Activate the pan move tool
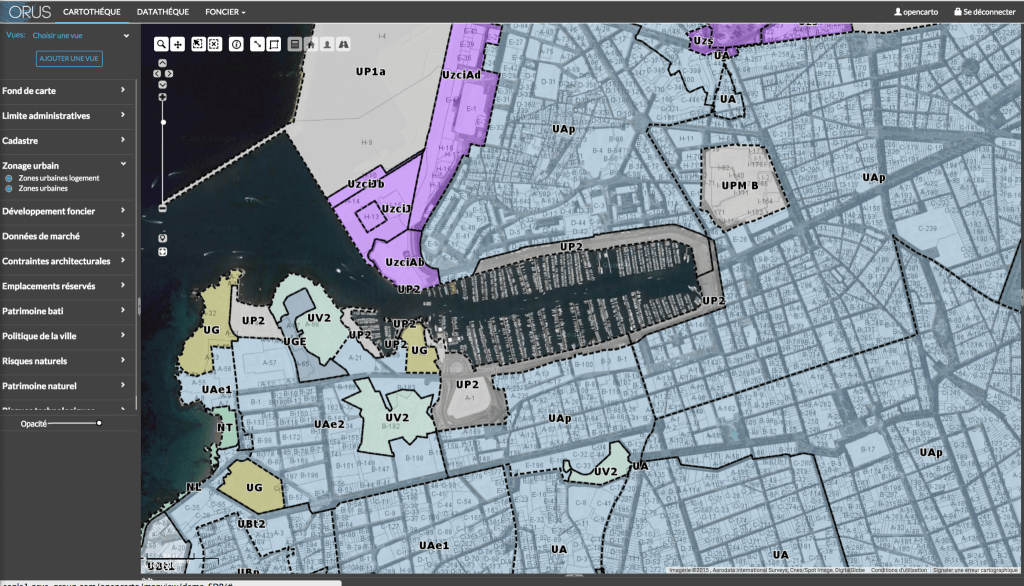The width and height of the screenshot is (1024, 586). (178, 44)
